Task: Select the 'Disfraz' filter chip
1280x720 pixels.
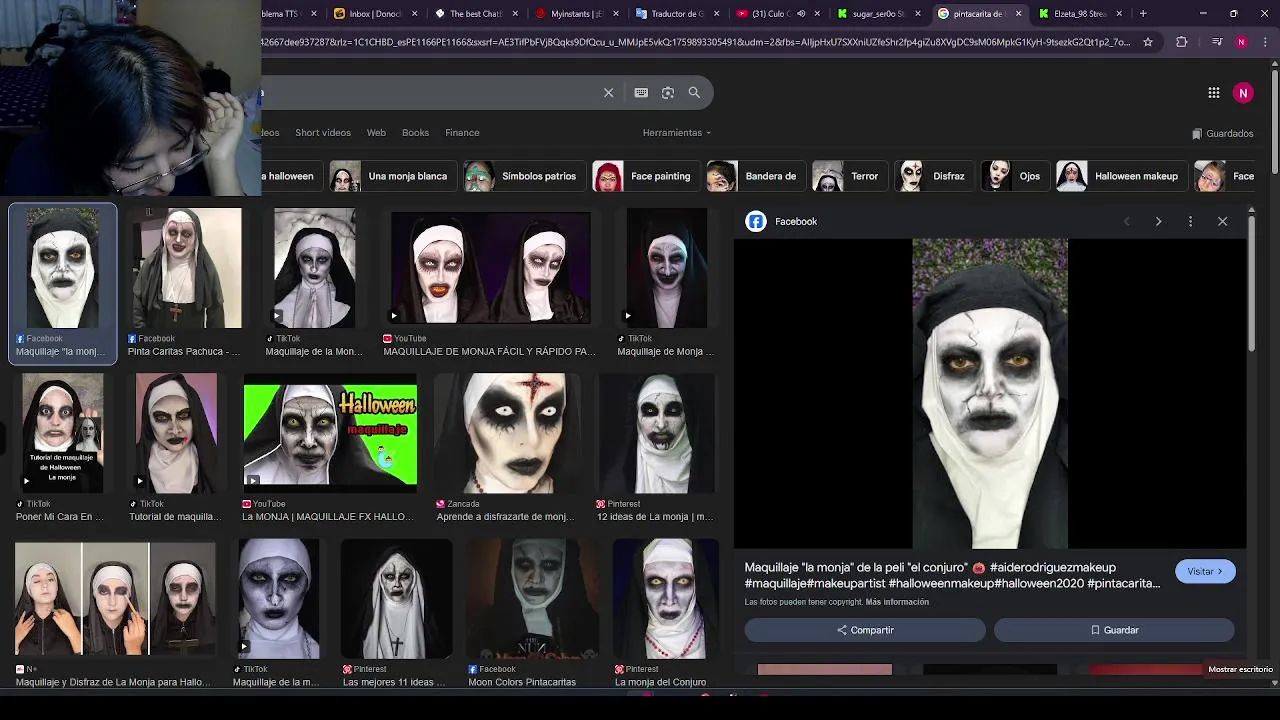Action: coord(934,176)
